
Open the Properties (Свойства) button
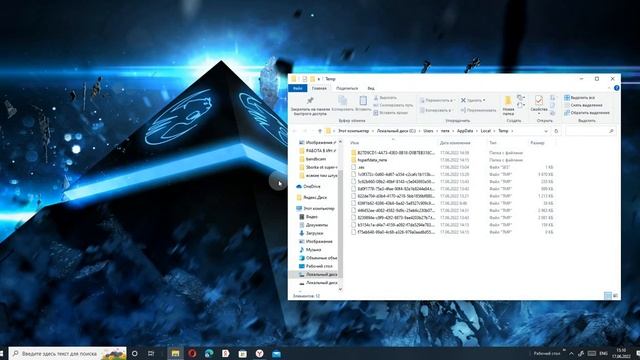[539, 104]
